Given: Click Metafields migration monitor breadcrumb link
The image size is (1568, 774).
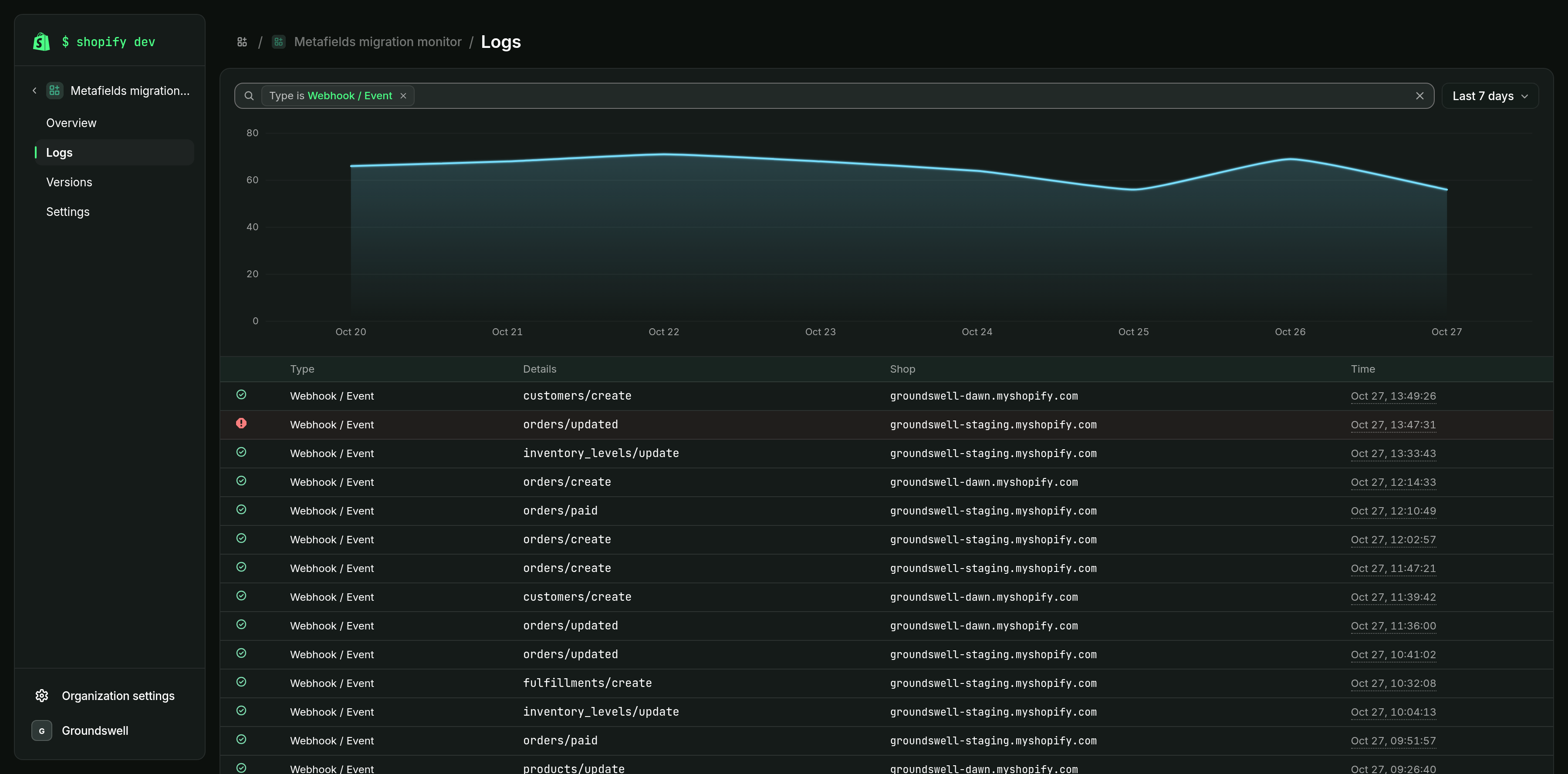Looking at the screenshot, I should (377, 42).
